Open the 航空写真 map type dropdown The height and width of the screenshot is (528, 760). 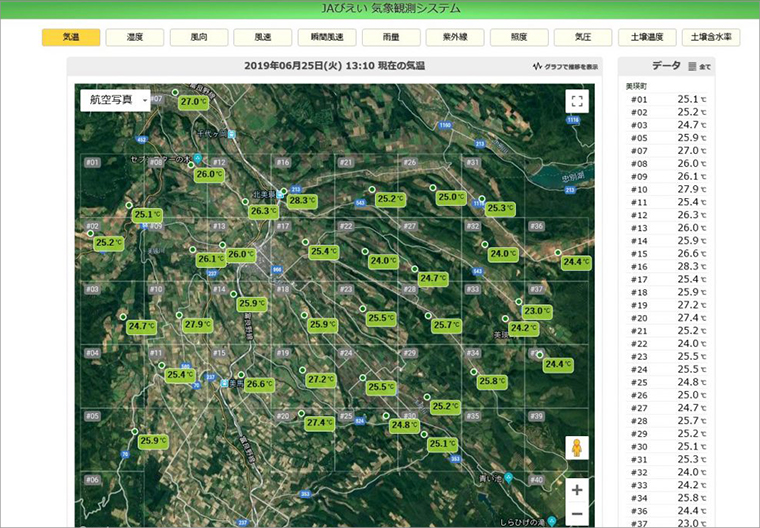(115, 100)
